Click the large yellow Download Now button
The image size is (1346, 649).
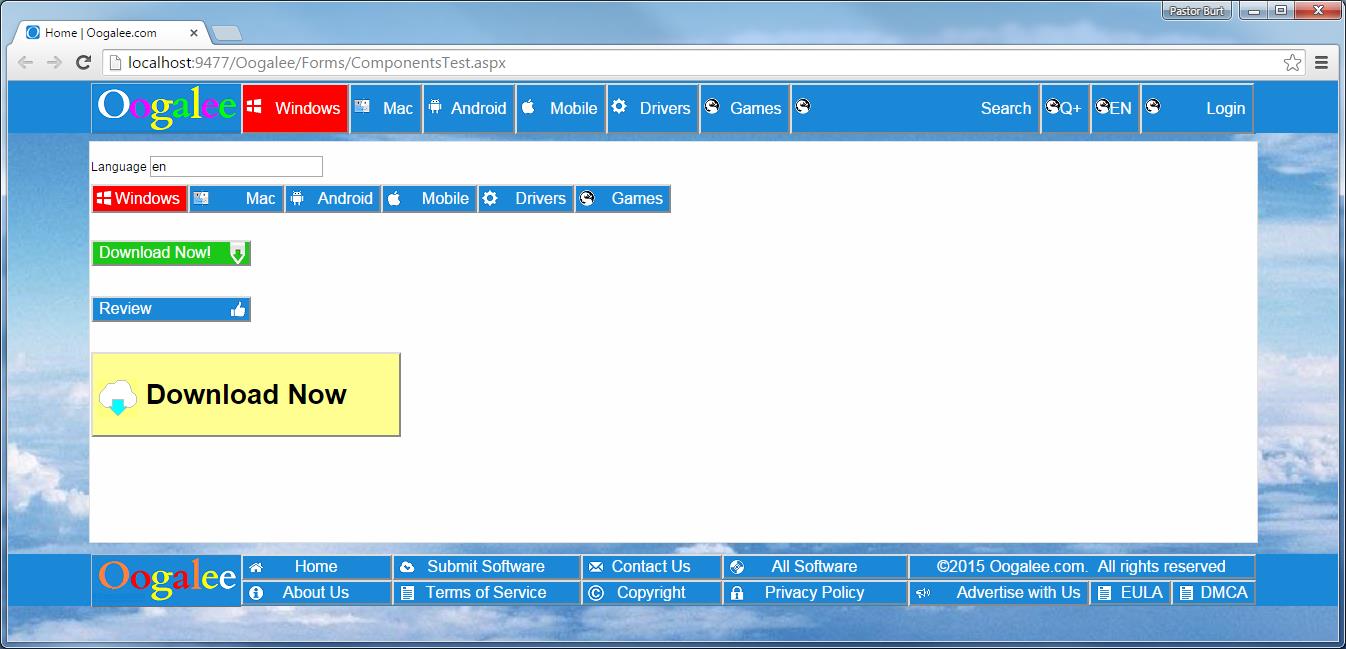point(246,394)
